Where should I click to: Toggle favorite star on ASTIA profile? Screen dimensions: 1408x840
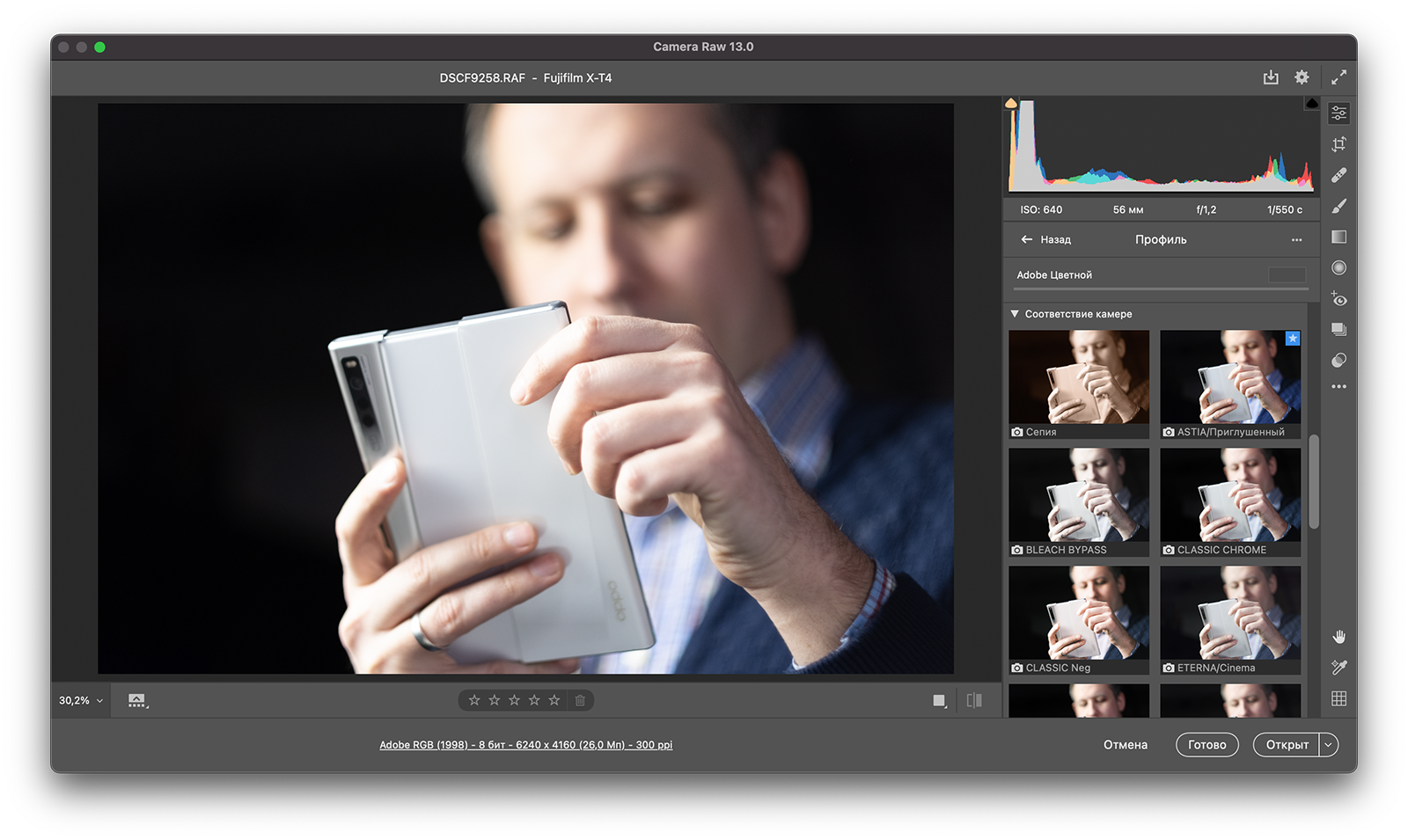tap(1292, 339)
